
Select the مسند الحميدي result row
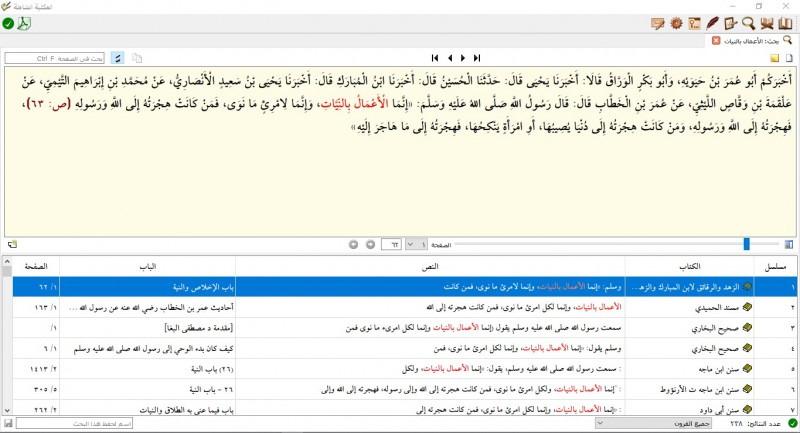pyautogui.click(x=404, y=308)
